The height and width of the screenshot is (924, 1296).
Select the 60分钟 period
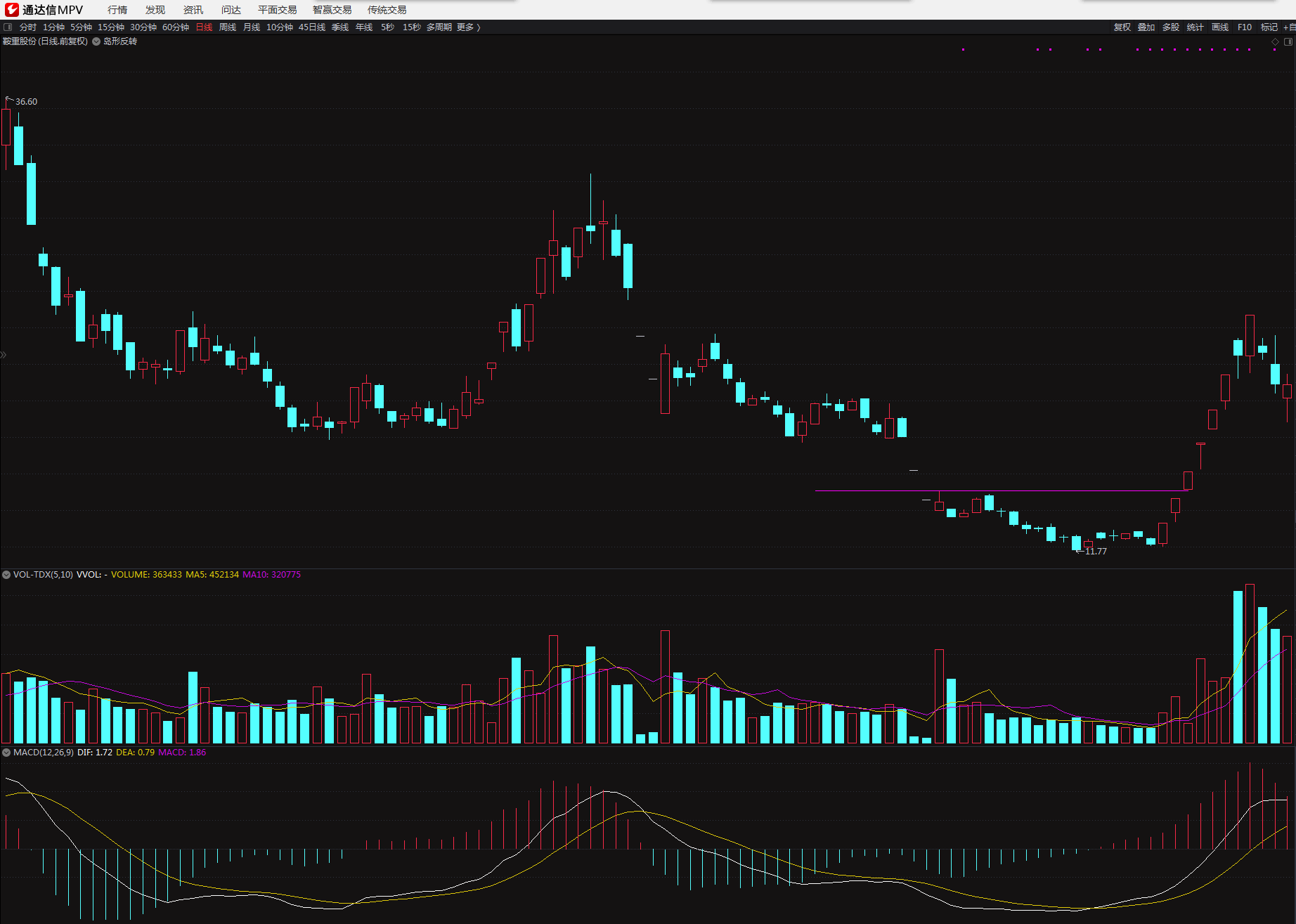click(x=176, y=27)
